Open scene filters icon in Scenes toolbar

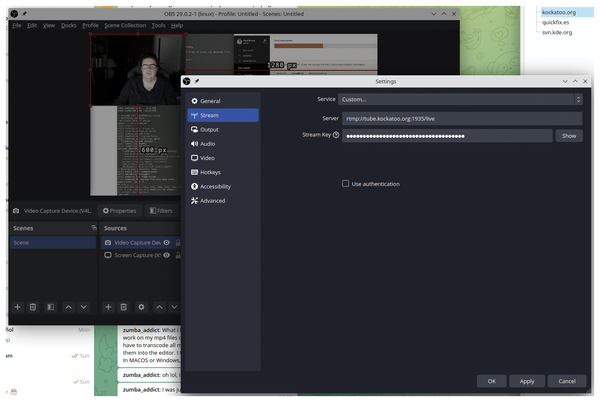click(51, 307)
